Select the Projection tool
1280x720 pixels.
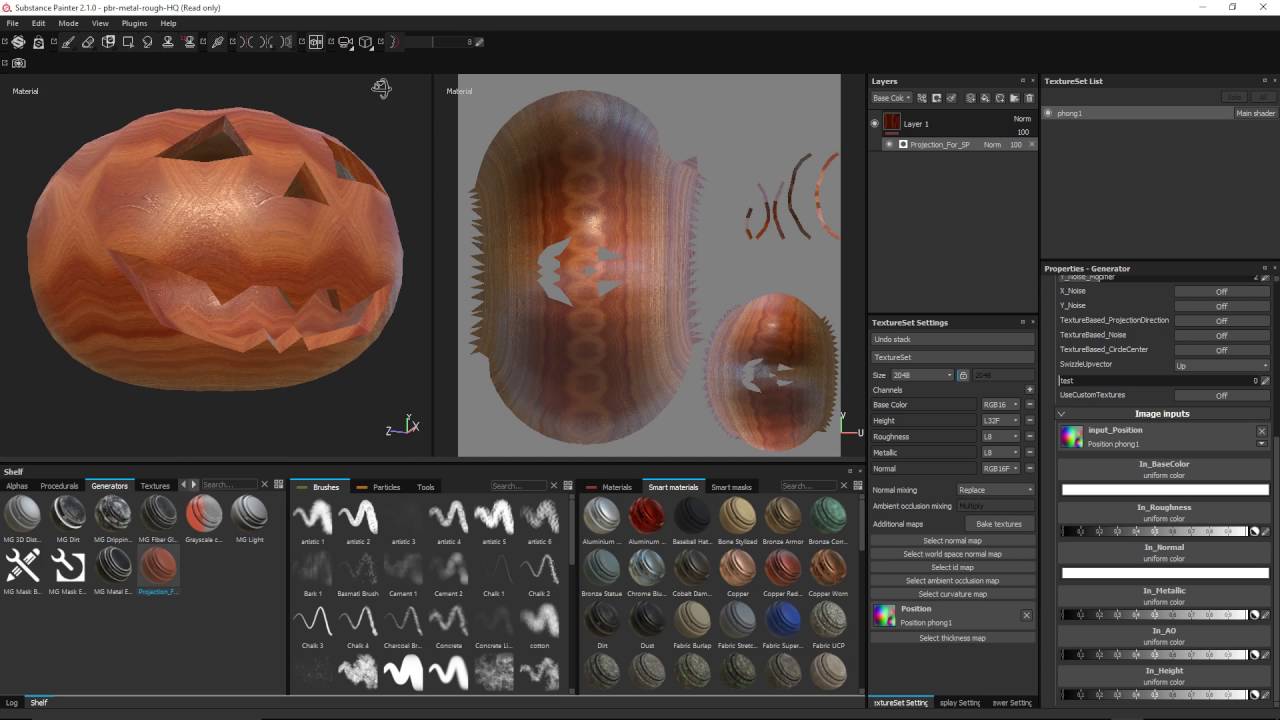click(108, 42)
